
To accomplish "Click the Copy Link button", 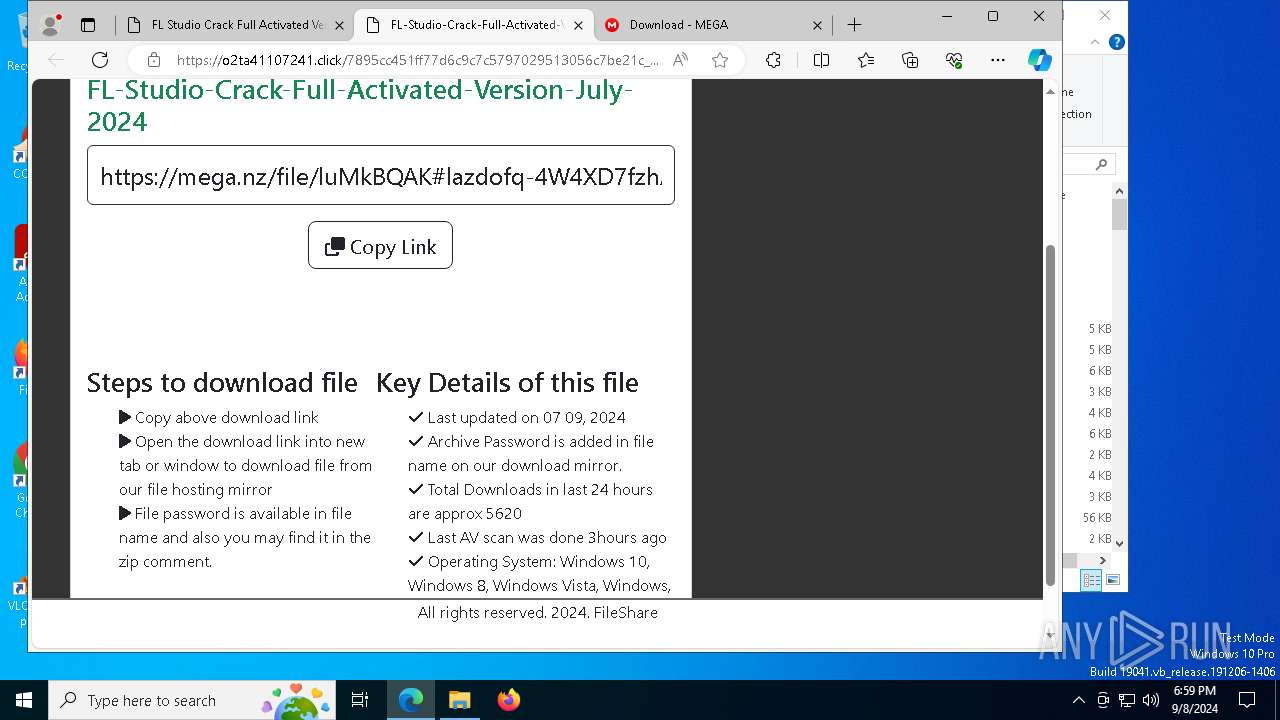I will click(380, 246).
